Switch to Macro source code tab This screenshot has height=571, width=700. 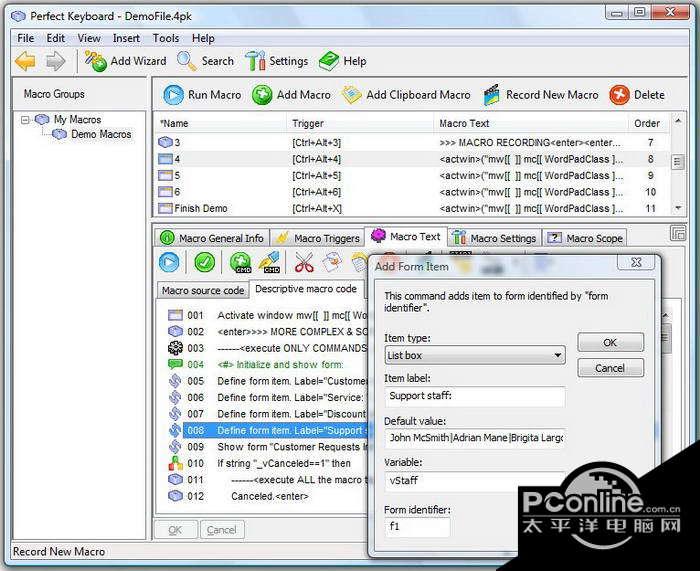[203, 291]
